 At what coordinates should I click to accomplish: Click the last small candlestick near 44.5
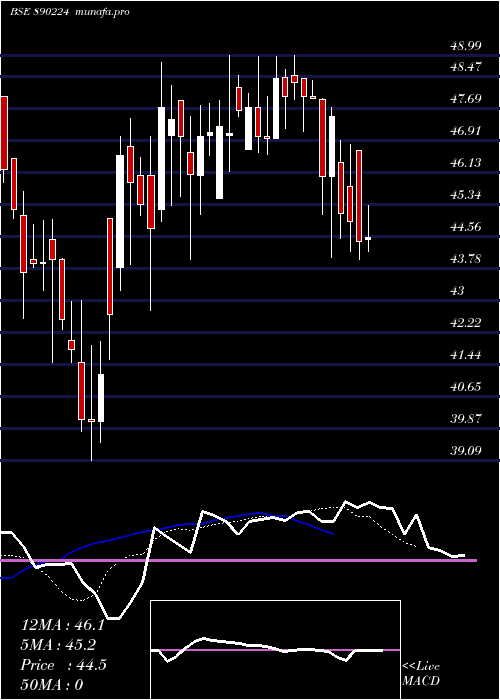pos(368,238)
